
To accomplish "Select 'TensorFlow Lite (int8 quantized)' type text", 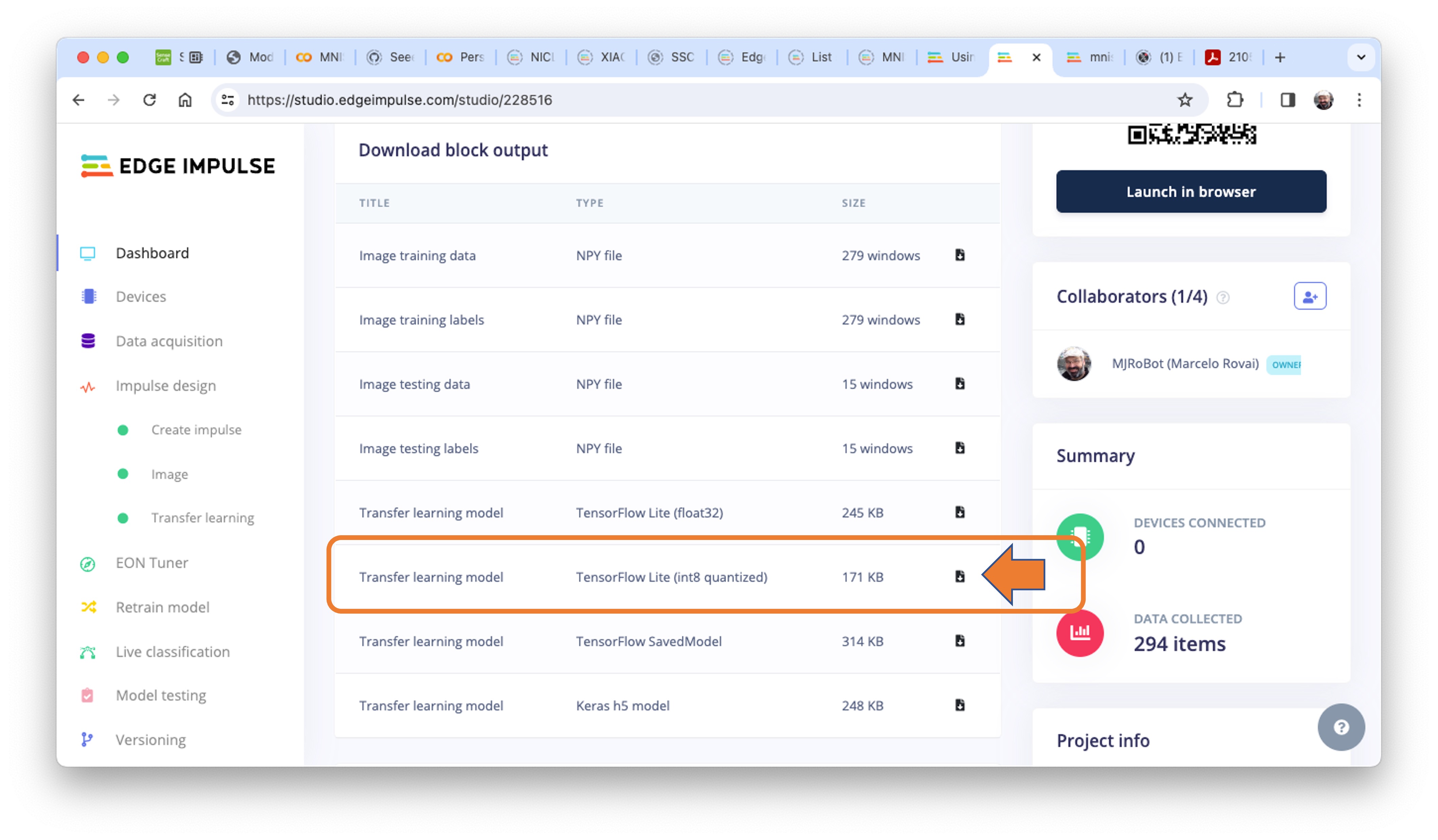I will (672, 577).
